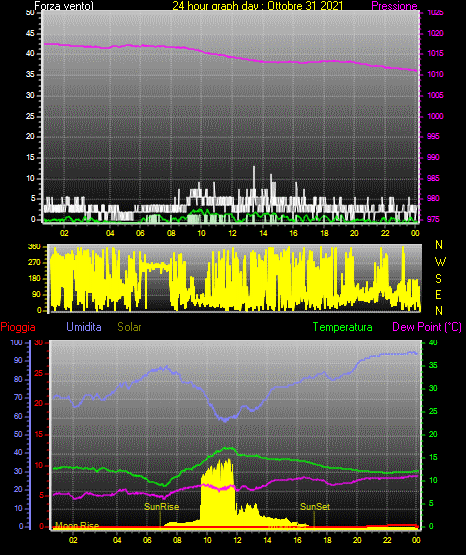Viewport: 466px width, 555px height.
Task: Click the blue 'Umidita' legend label
Action: pyautogui.click(x=84, y=327)
